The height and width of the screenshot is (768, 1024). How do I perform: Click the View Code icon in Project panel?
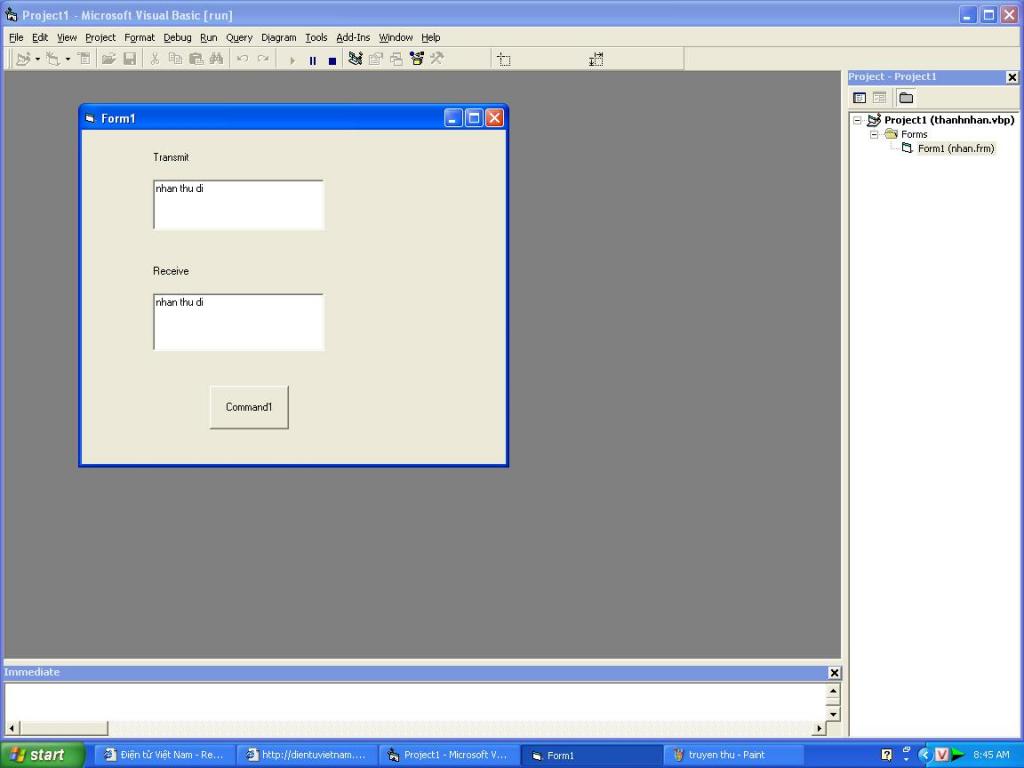859,98
